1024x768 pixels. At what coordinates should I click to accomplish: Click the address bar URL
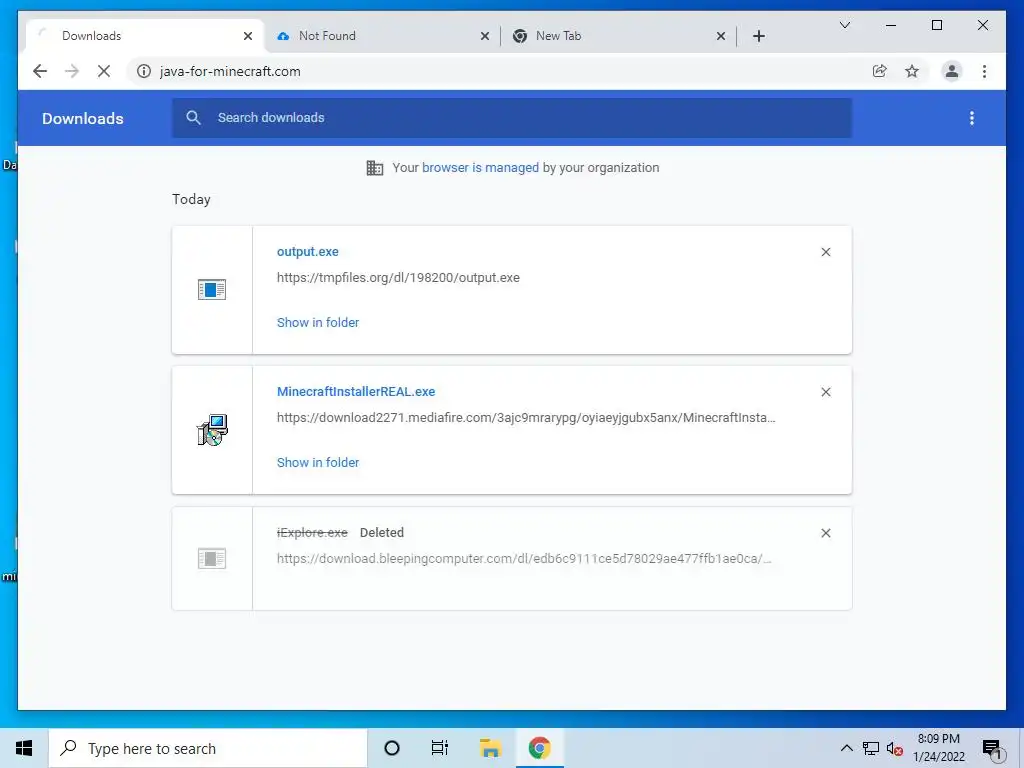click(x=230, y=71)
